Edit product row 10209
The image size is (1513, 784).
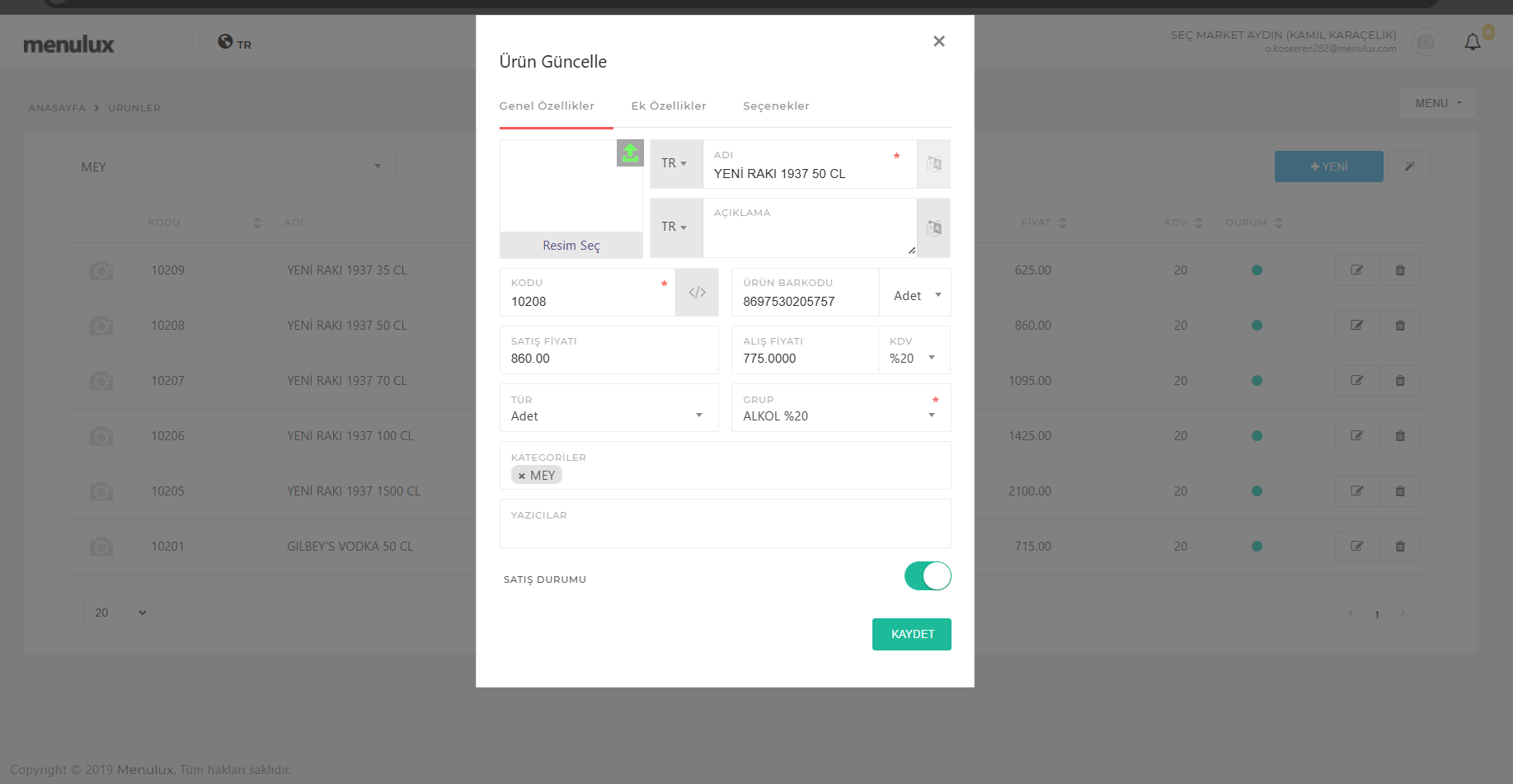point(1356,270)
